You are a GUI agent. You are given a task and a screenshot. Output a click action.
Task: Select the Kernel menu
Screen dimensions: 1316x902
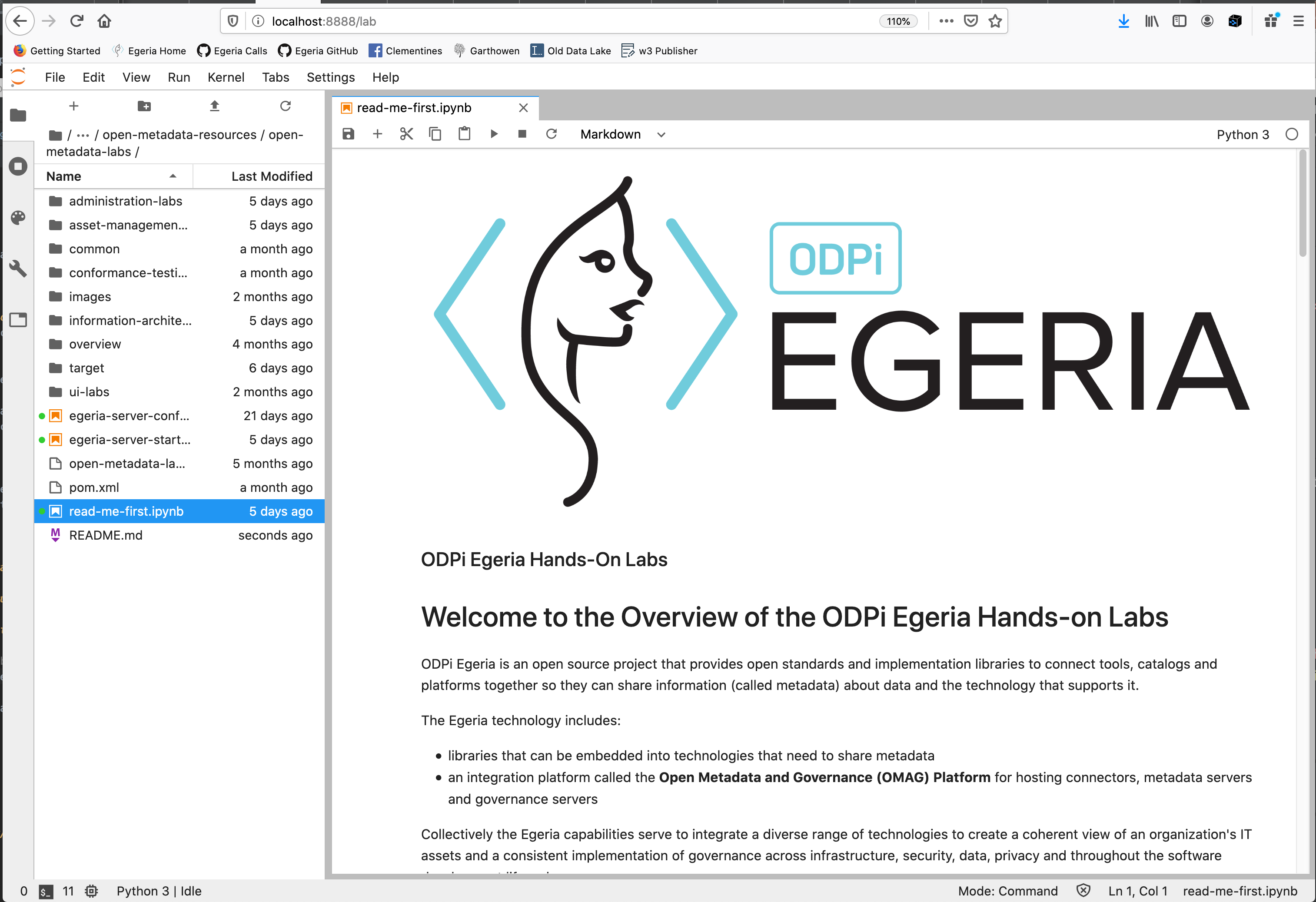224,77
